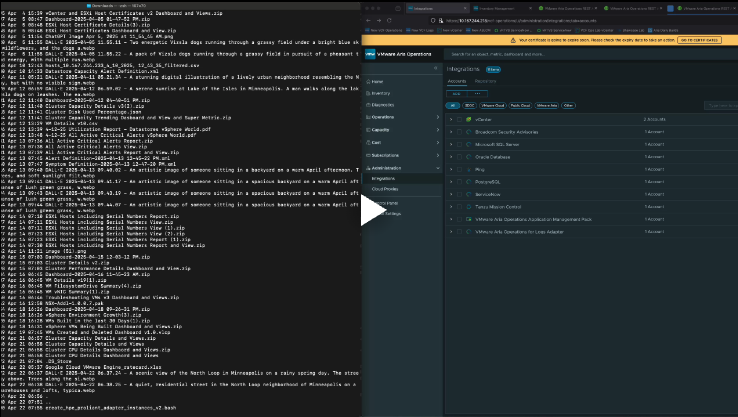The image size is (738, 417).
Task: Click the Diagnostics sidebar icon
Action: coord(369,105)
